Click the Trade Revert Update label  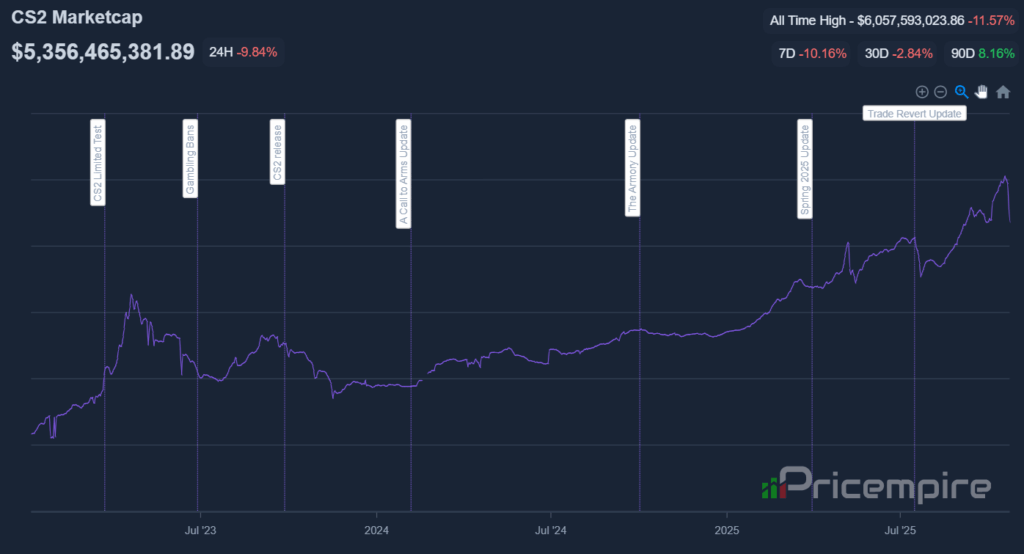[x=914, y=114]
